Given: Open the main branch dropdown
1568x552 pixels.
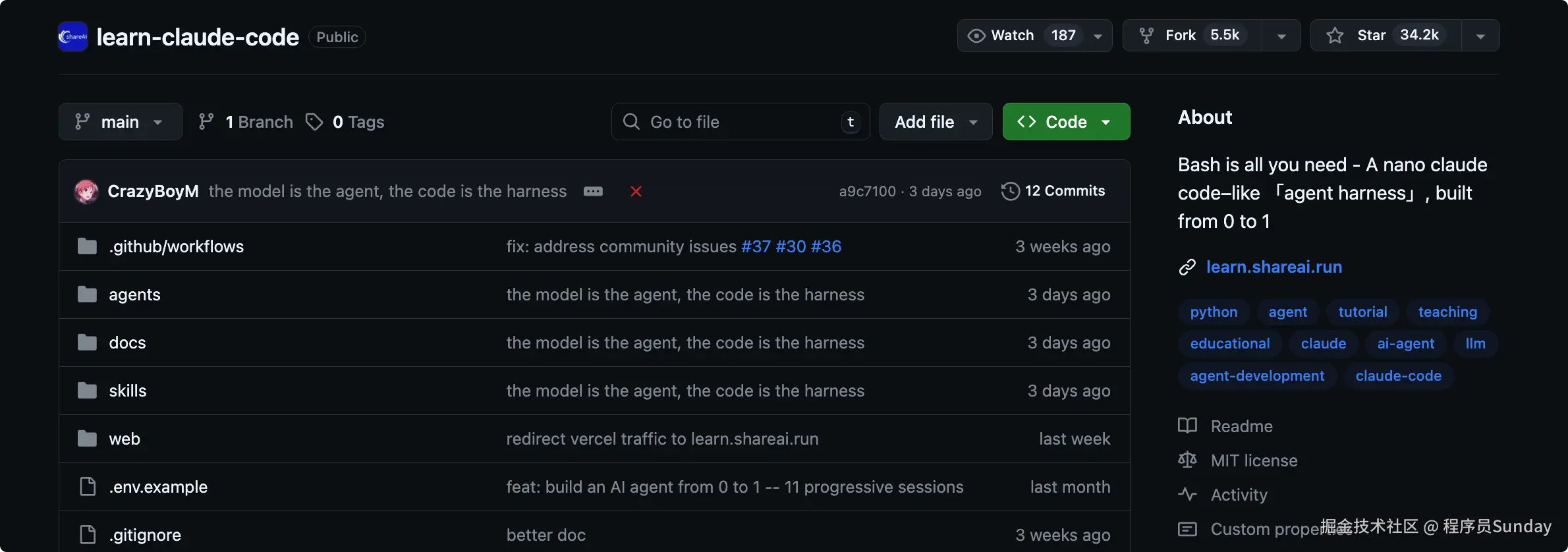Looking at the screenshot, I should pyautogui.click(x=120, y=122).
